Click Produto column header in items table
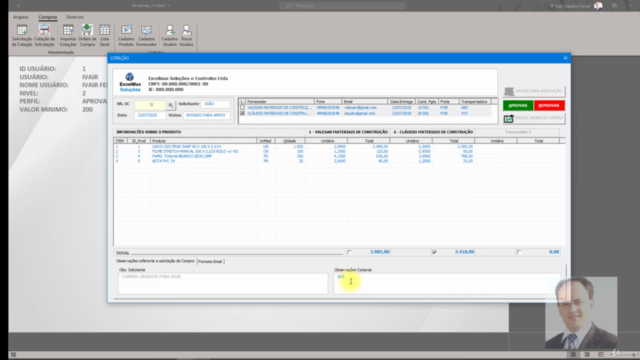640x360 pixels. point(203,141)
